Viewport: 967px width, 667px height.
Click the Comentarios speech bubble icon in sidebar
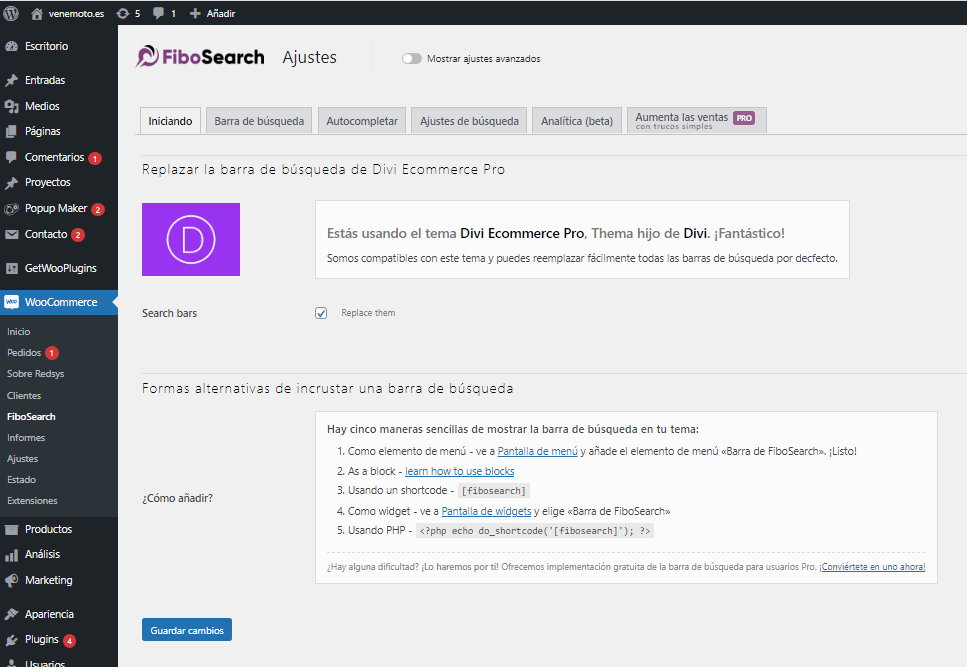tap(11, 157)
